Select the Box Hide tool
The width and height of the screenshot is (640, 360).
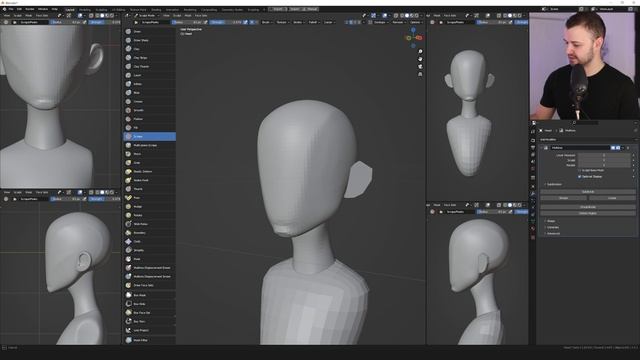pos(149,304)
